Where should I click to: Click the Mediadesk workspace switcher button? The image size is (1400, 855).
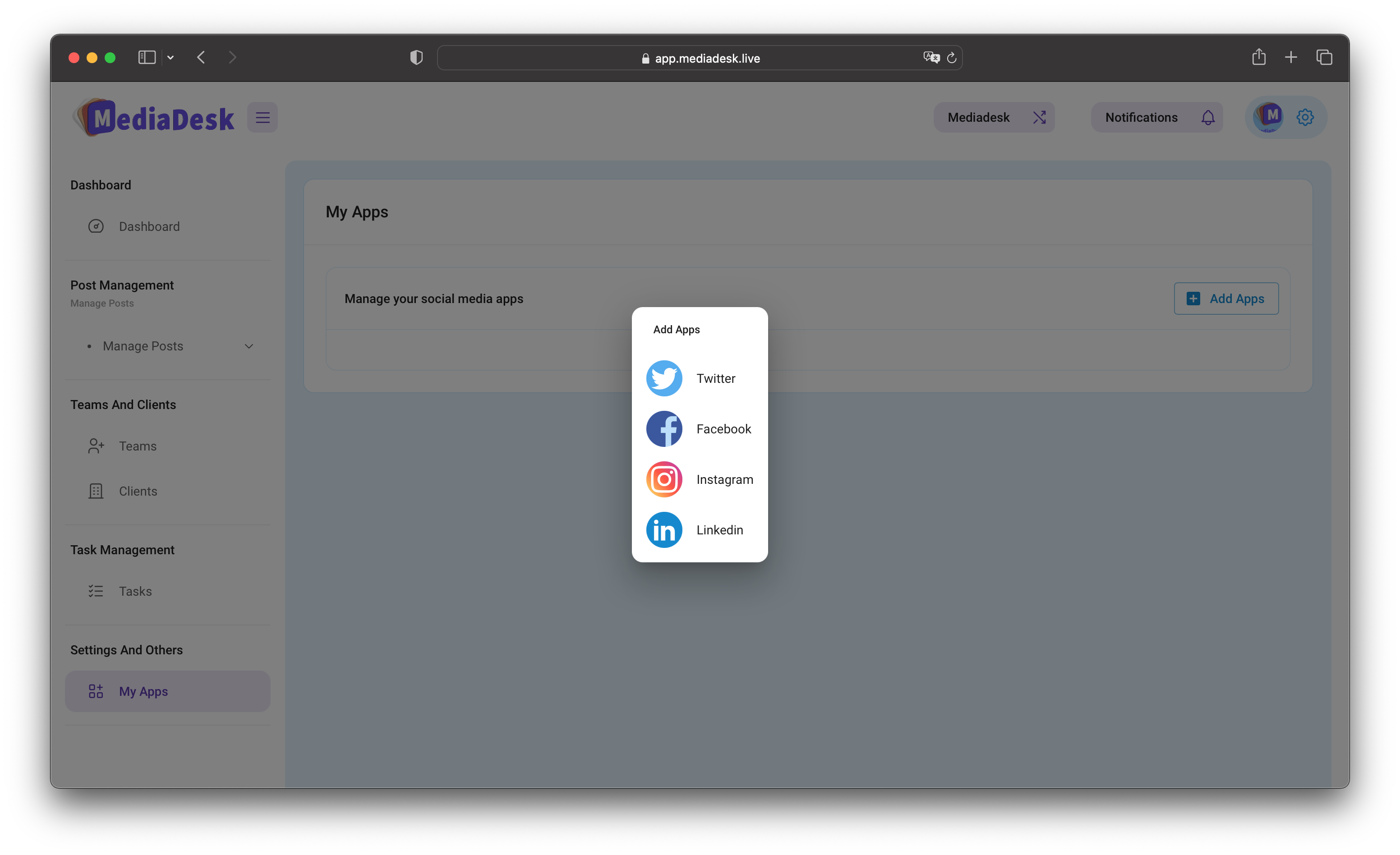(994, 118)
